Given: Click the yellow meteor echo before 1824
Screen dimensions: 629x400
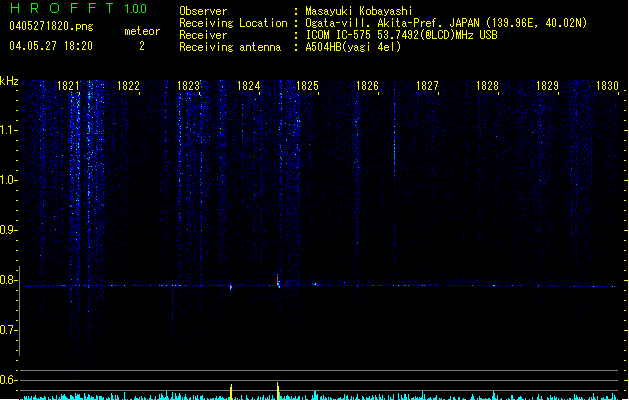Looking at the screenshot, I should [x=231, y=287].
